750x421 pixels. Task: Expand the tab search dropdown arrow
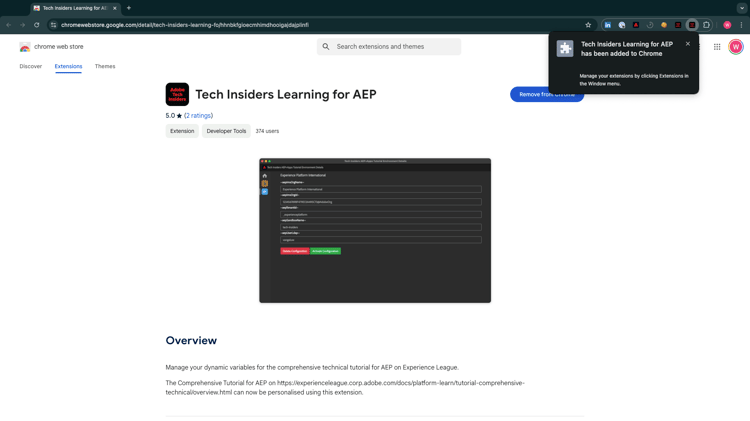742,8
